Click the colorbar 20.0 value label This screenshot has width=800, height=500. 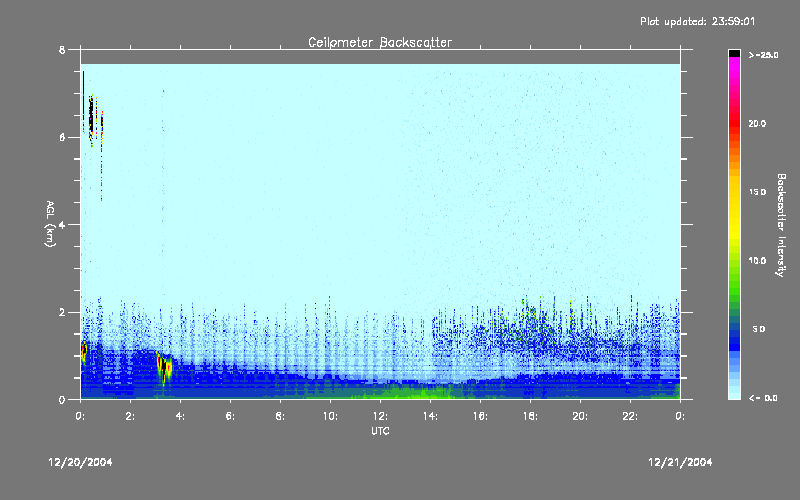[x=757, y=124]
